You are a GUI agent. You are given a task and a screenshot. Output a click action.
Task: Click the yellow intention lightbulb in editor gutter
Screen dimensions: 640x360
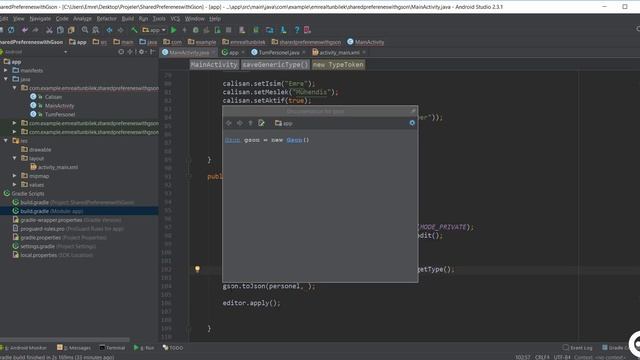(198, 269)
